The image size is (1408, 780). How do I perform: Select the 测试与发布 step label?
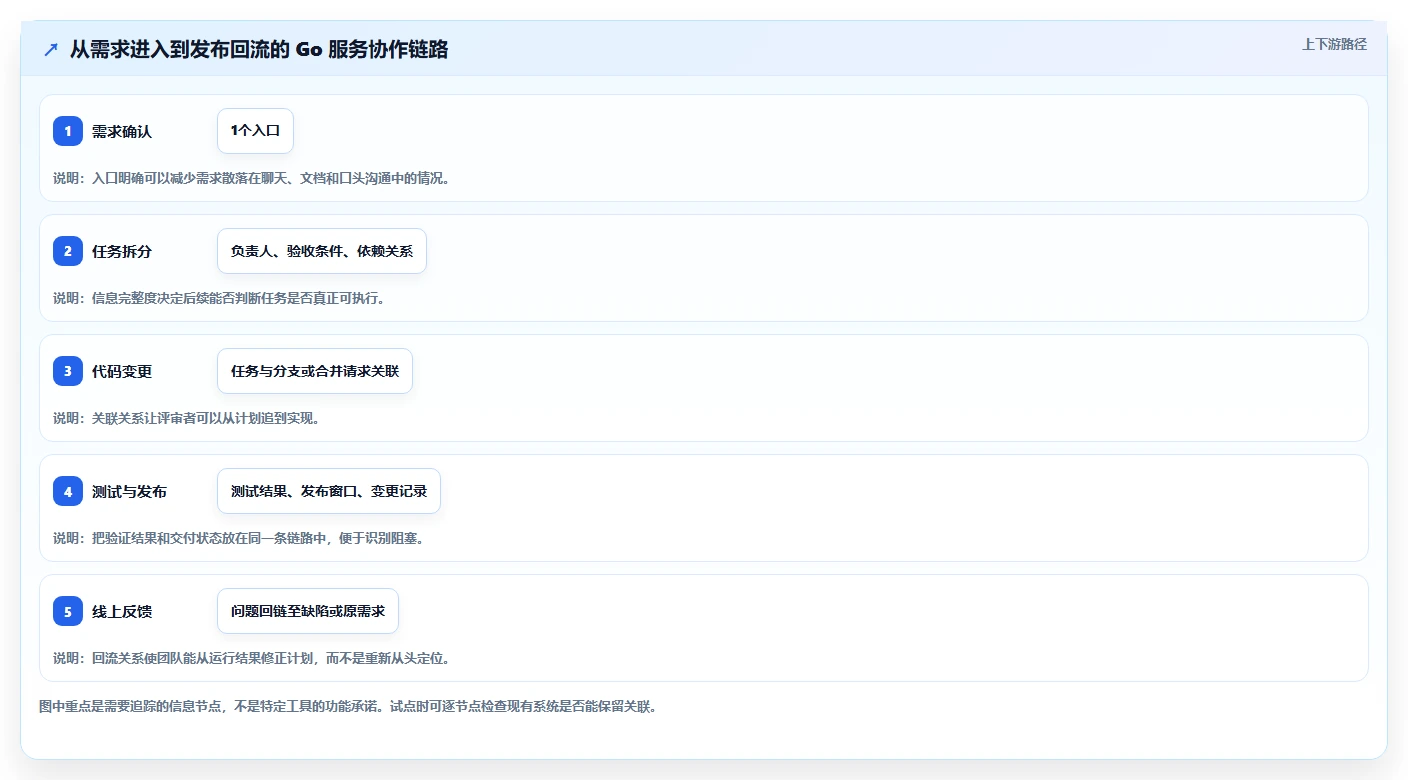coord(130,491)
